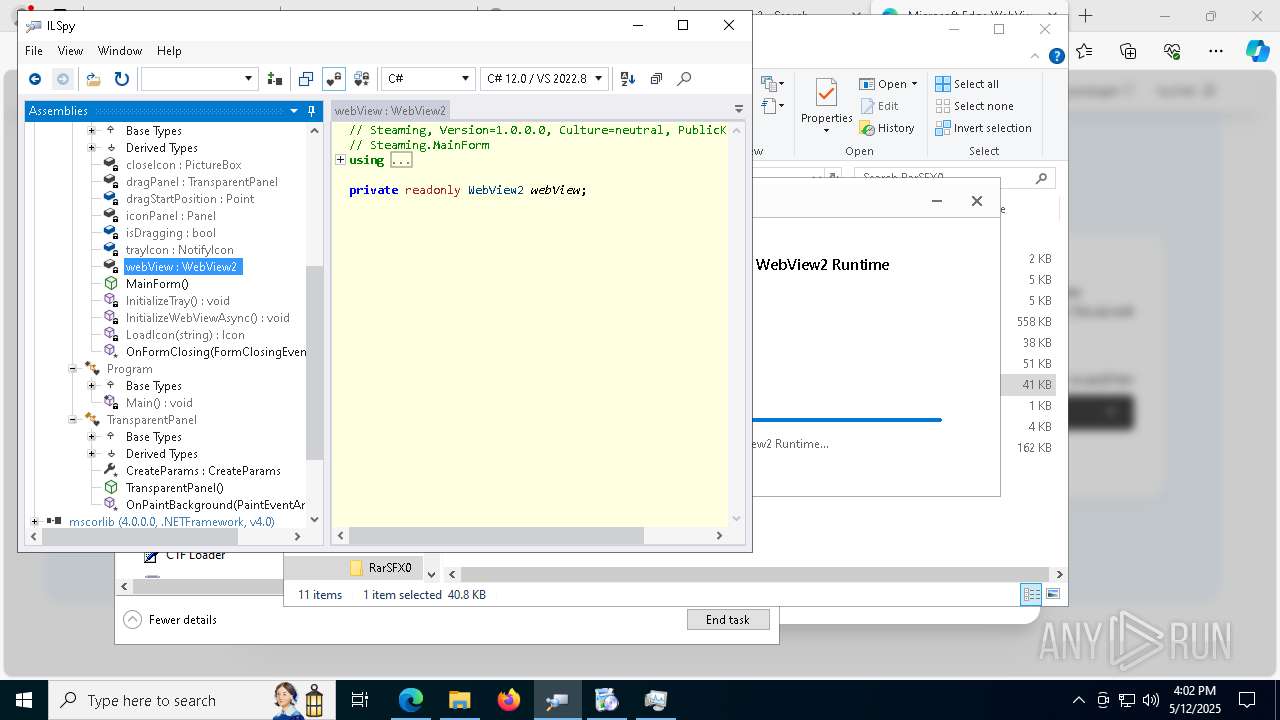Open an assembly file in ILSpy
This screenshot has width=1280, height=720.
click(x=93, y=79)
